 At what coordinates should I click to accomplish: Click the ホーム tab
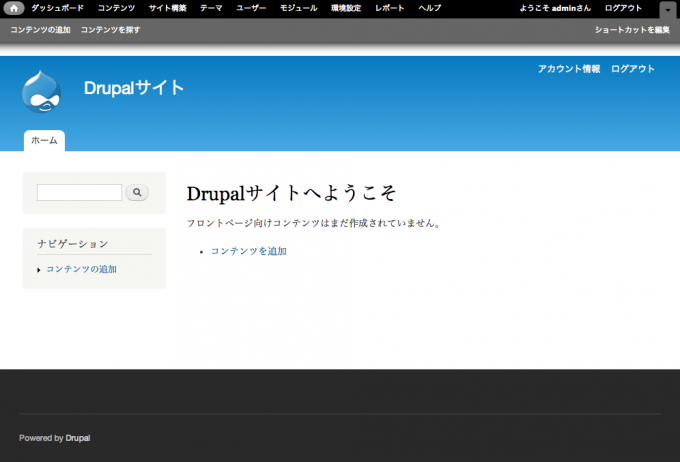click(x=44, y=141)
